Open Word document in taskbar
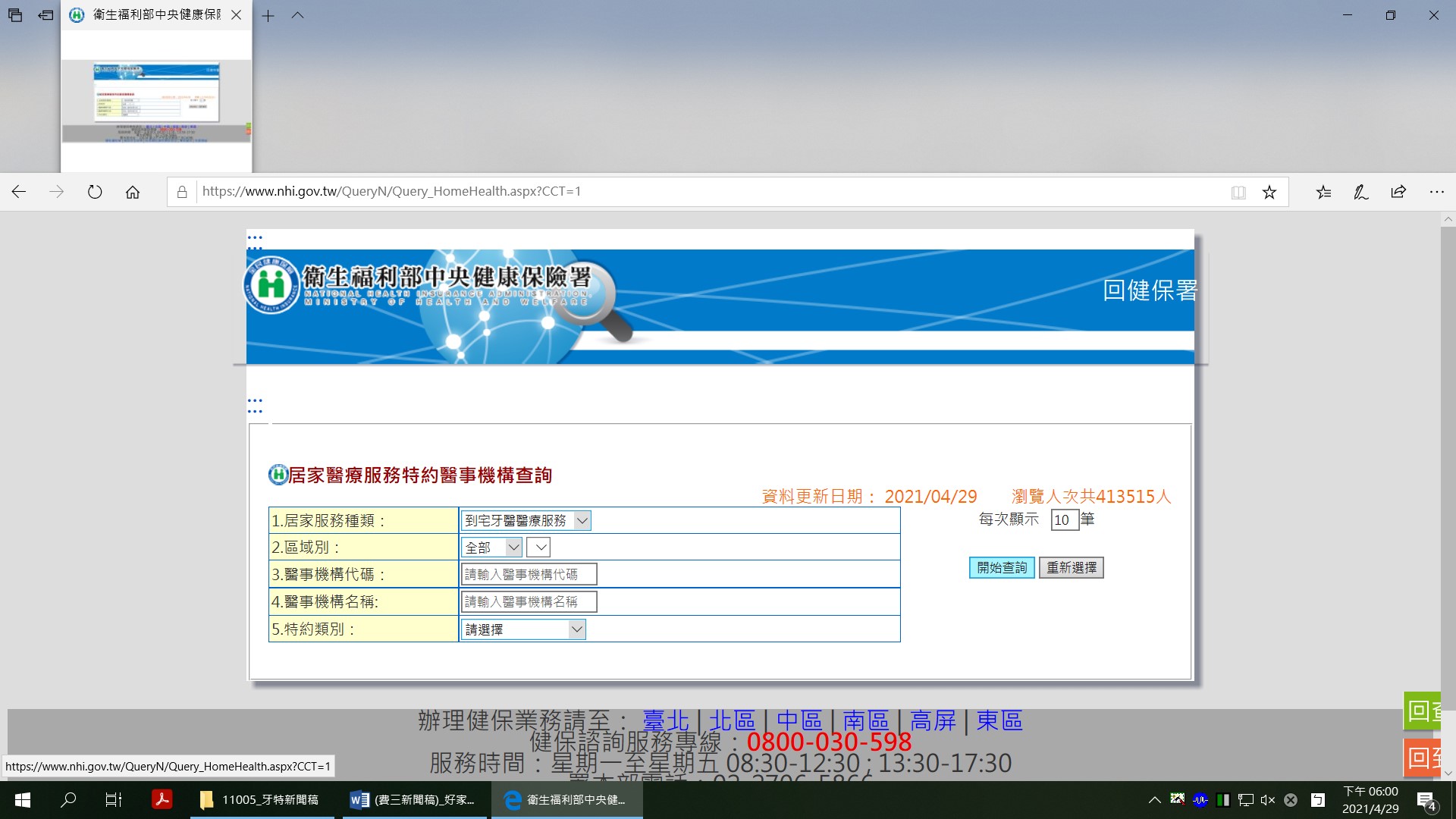 point(413,799)
